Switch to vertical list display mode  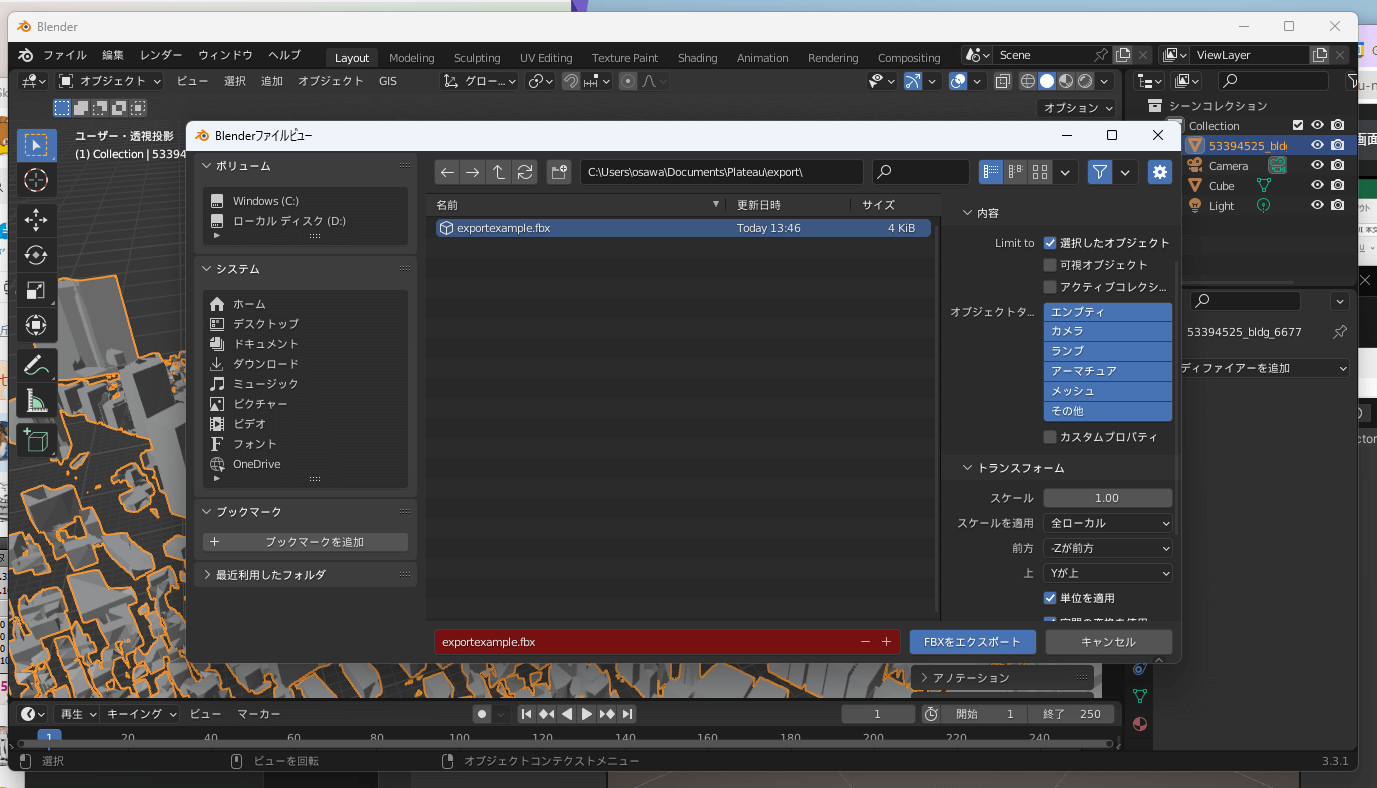click(991, 172)
